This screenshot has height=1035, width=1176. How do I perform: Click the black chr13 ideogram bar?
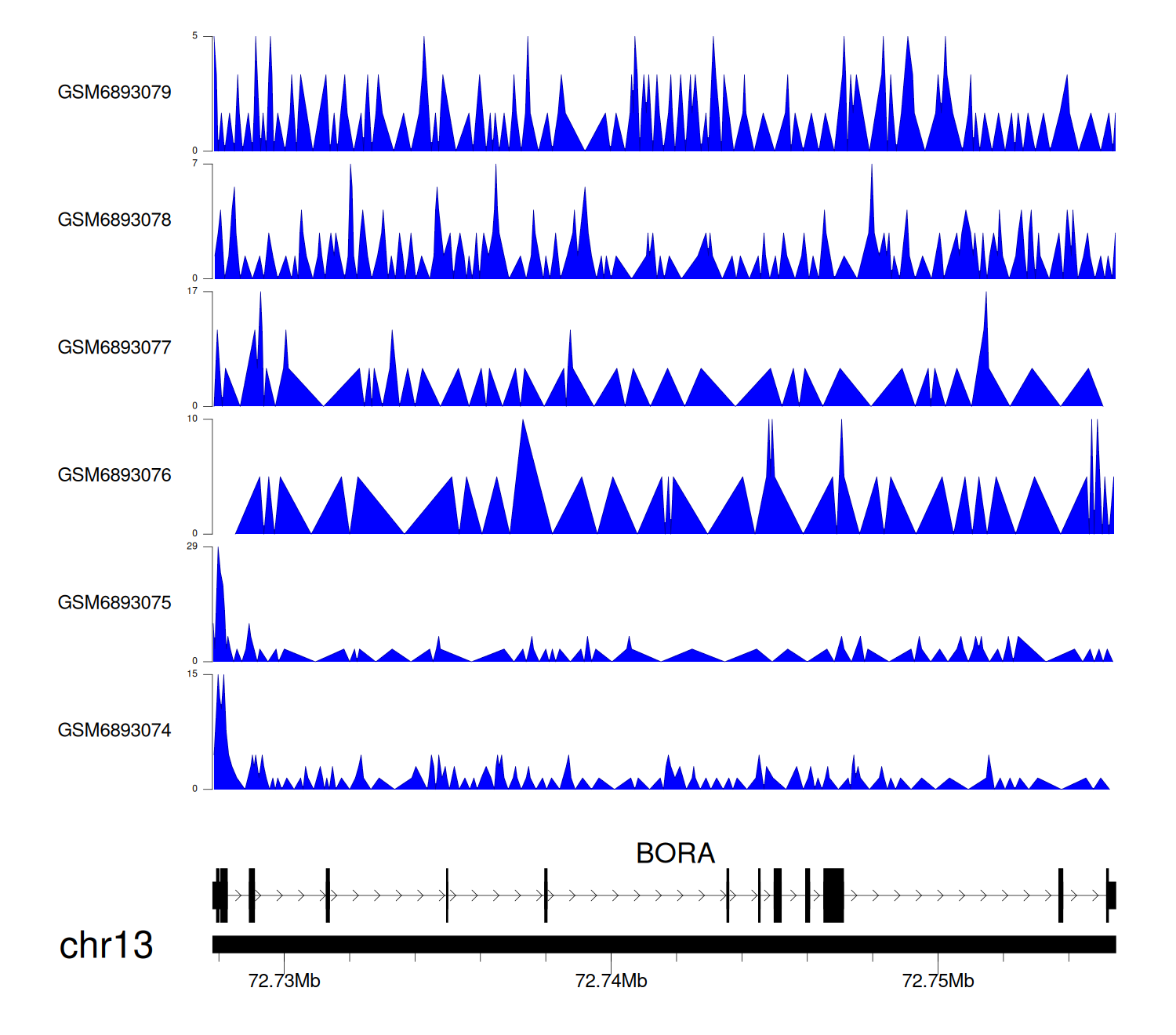663,944
